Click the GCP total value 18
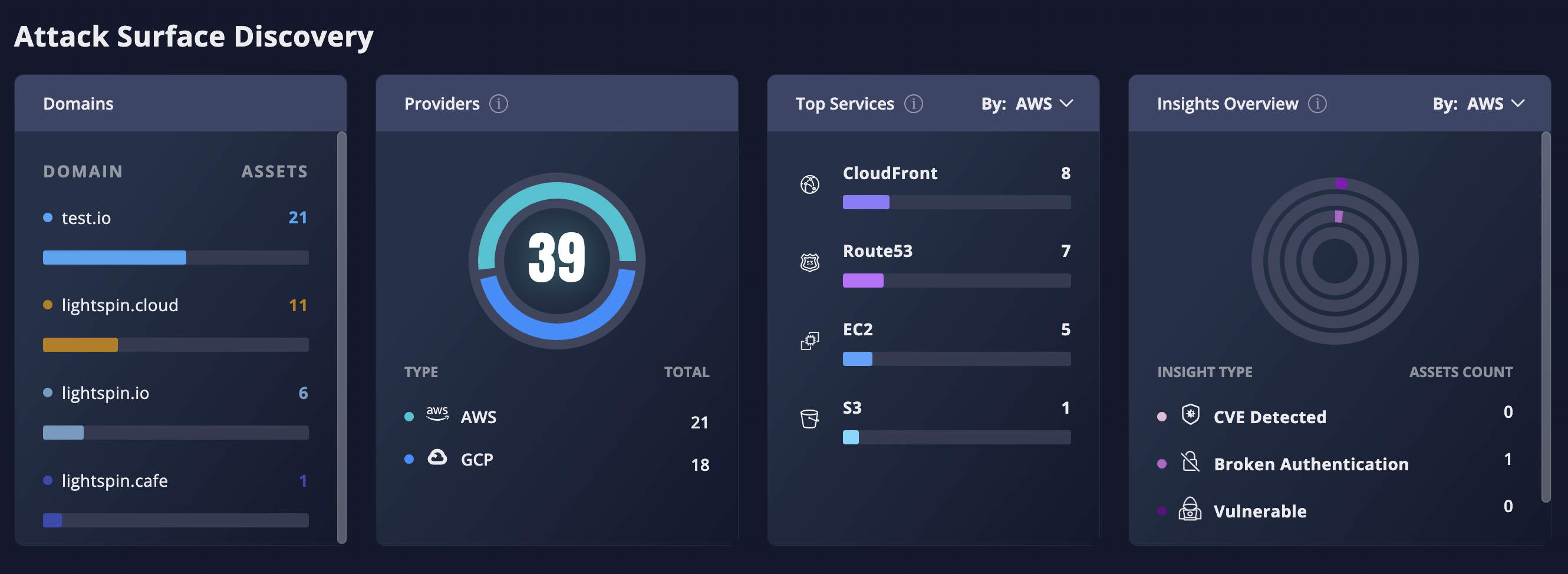Image resolution: width=1568 pixels, height=574 pixels. pos(700,465)
